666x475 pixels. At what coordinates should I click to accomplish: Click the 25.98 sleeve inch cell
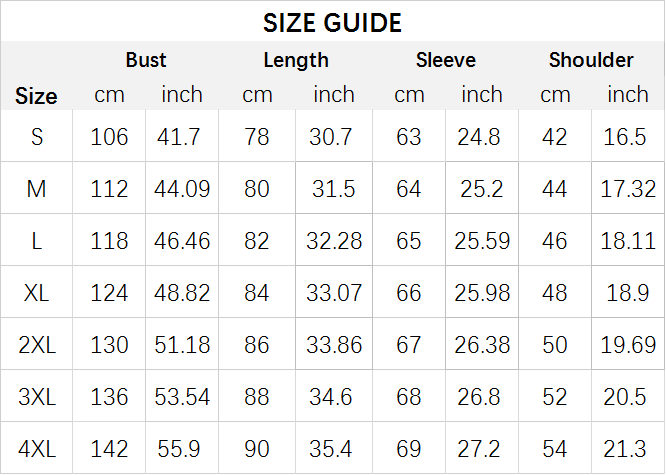click(x=482, y=293)
